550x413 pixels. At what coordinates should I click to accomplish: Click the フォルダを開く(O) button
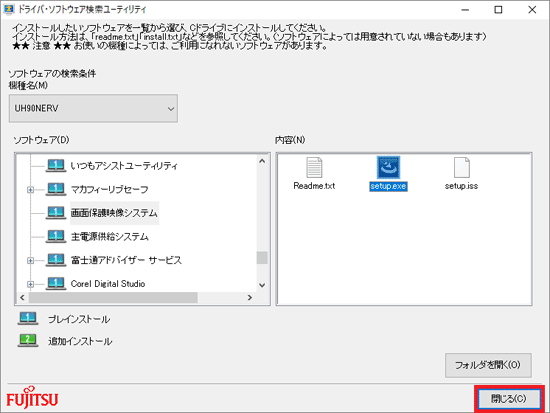[488, 365]
